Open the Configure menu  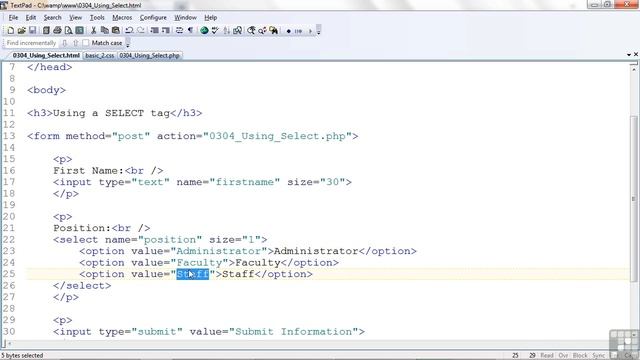pos(153,18)
